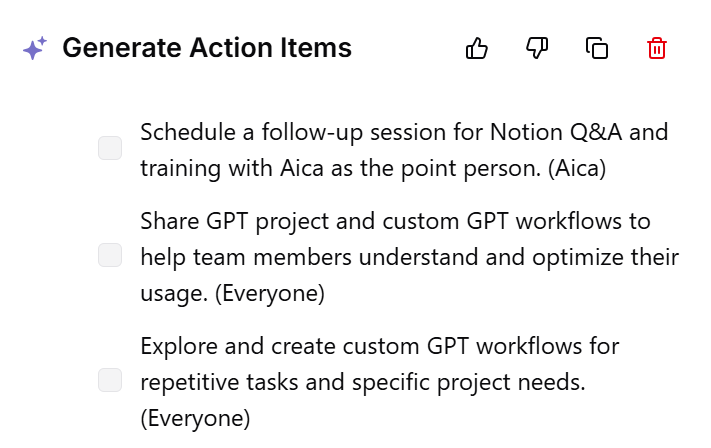Tick the Share GPT project checkbox
711x448 pixels.
click(110, 256)
